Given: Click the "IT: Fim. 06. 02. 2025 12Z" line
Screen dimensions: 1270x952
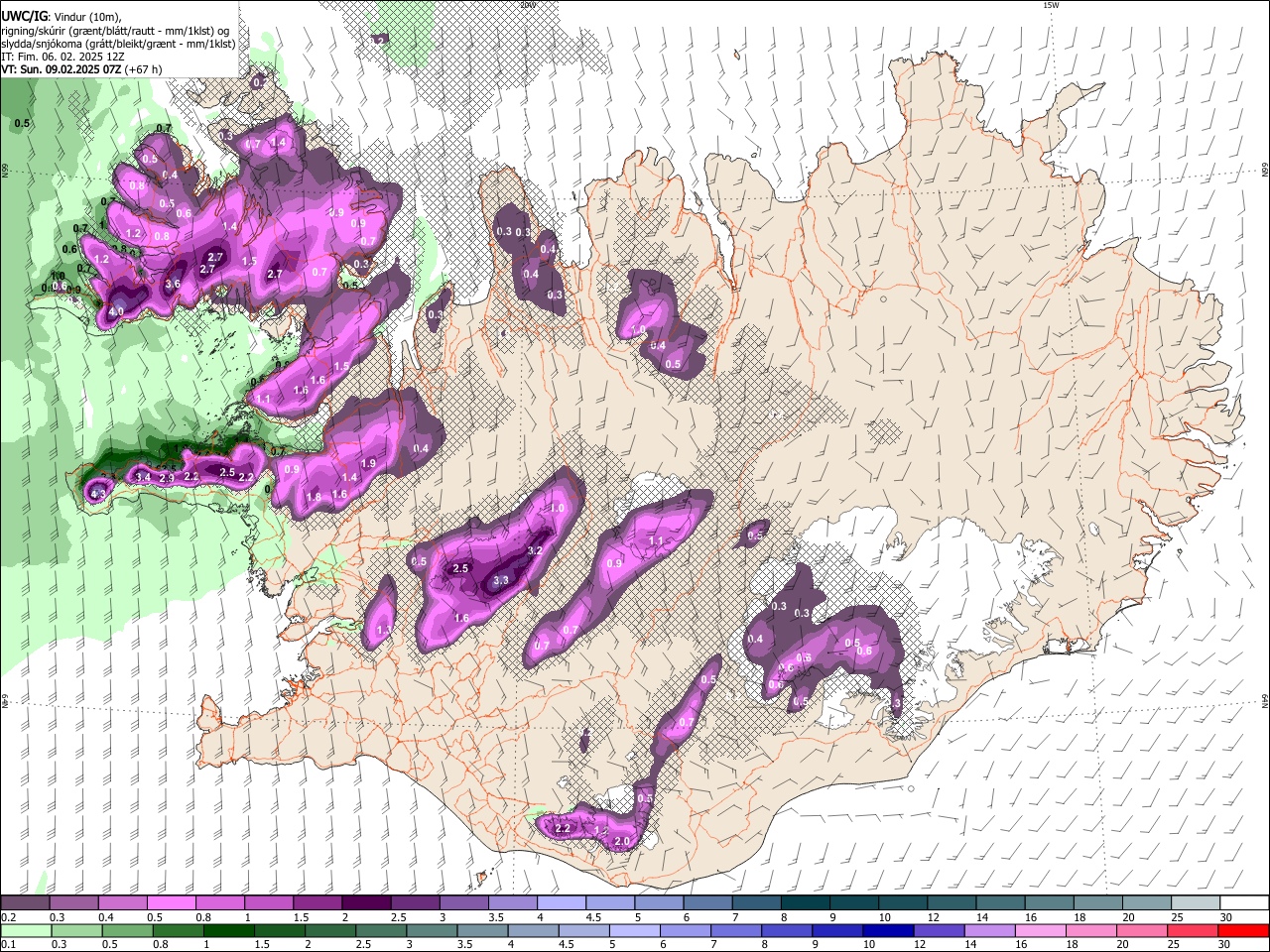Looking at the screenshot, I should [x=63, y=57].
